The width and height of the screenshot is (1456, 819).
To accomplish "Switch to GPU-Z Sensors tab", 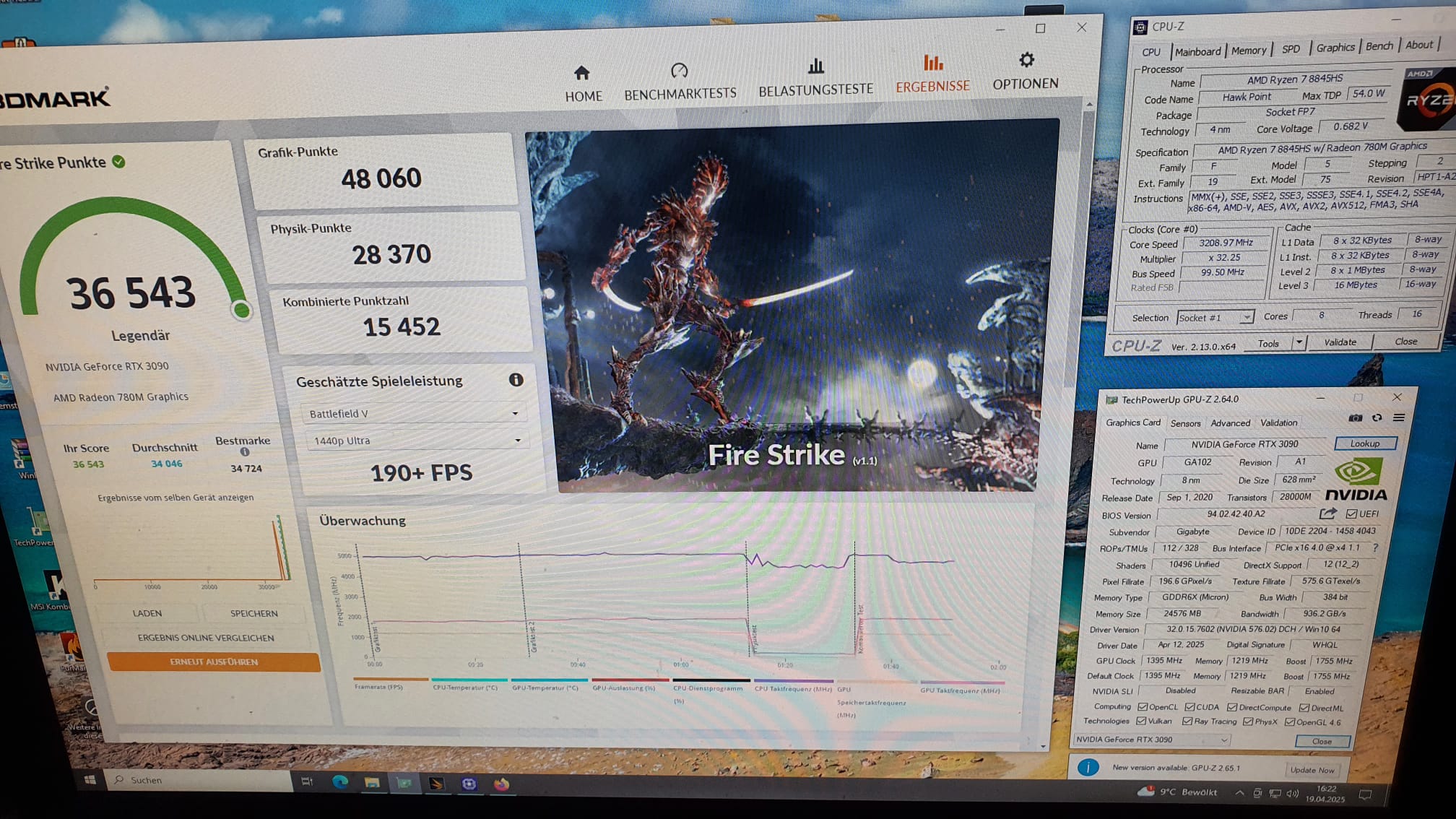I will (x=1185, y=423).
